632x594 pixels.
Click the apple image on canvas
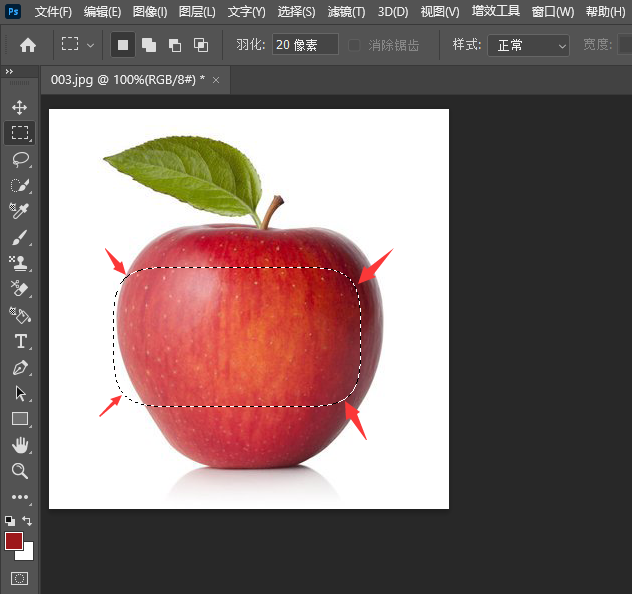[249, 345]
